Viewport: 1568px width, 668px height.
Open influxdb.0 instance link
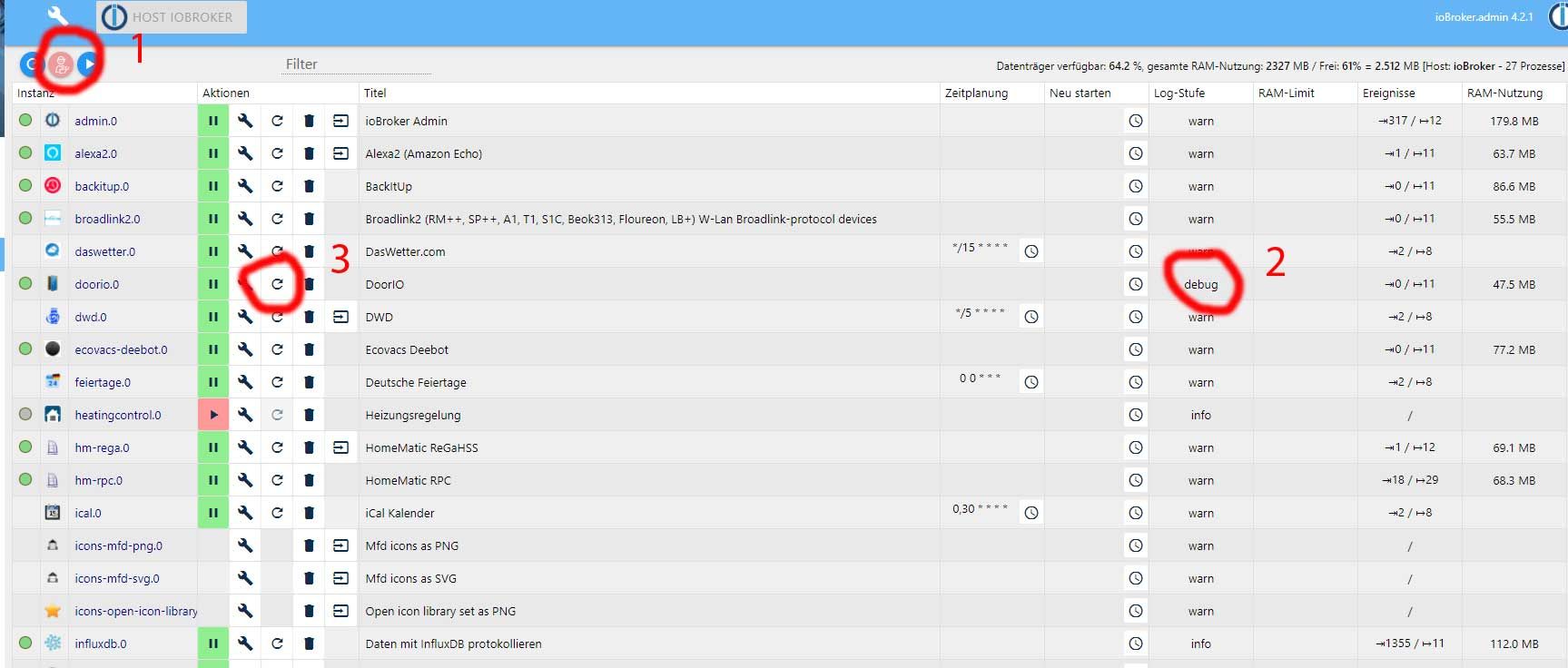[101, 643]
